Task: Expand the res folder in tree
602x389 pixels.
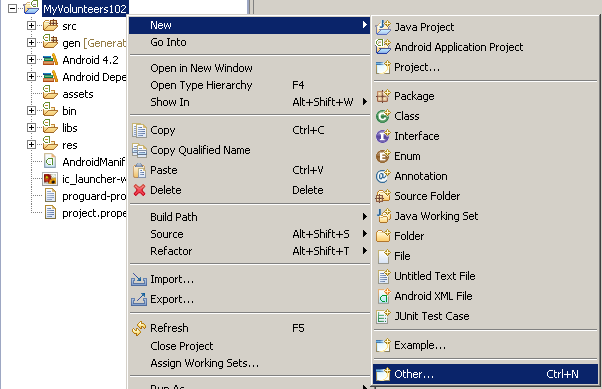Action: pyautogui.click(x=31, y=144)
